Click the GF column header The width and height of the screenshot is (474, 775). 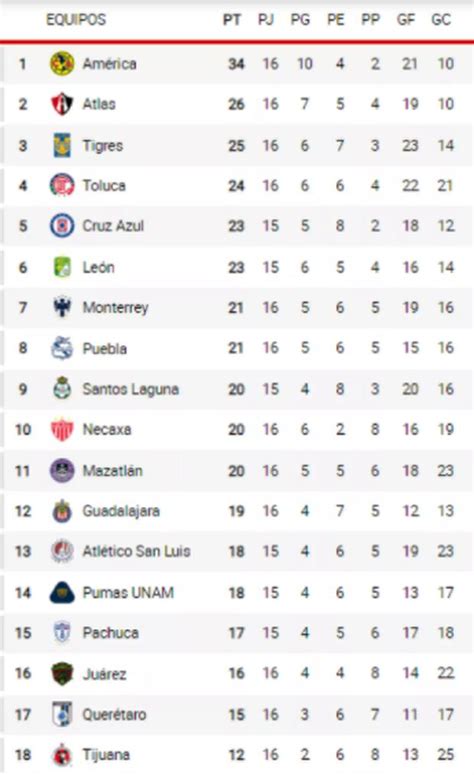(405, 20)
